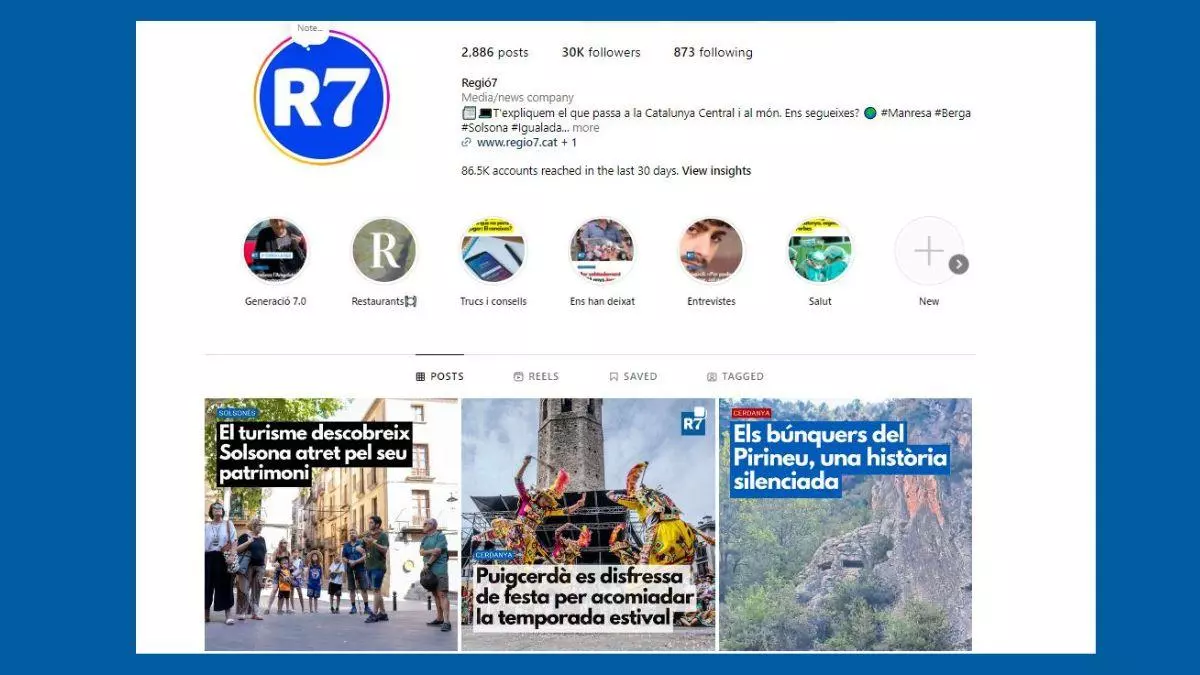Open the Salut story highlight
This screenshot has width=1200, height=675.
pyautogui.click(x=820, y=251)
